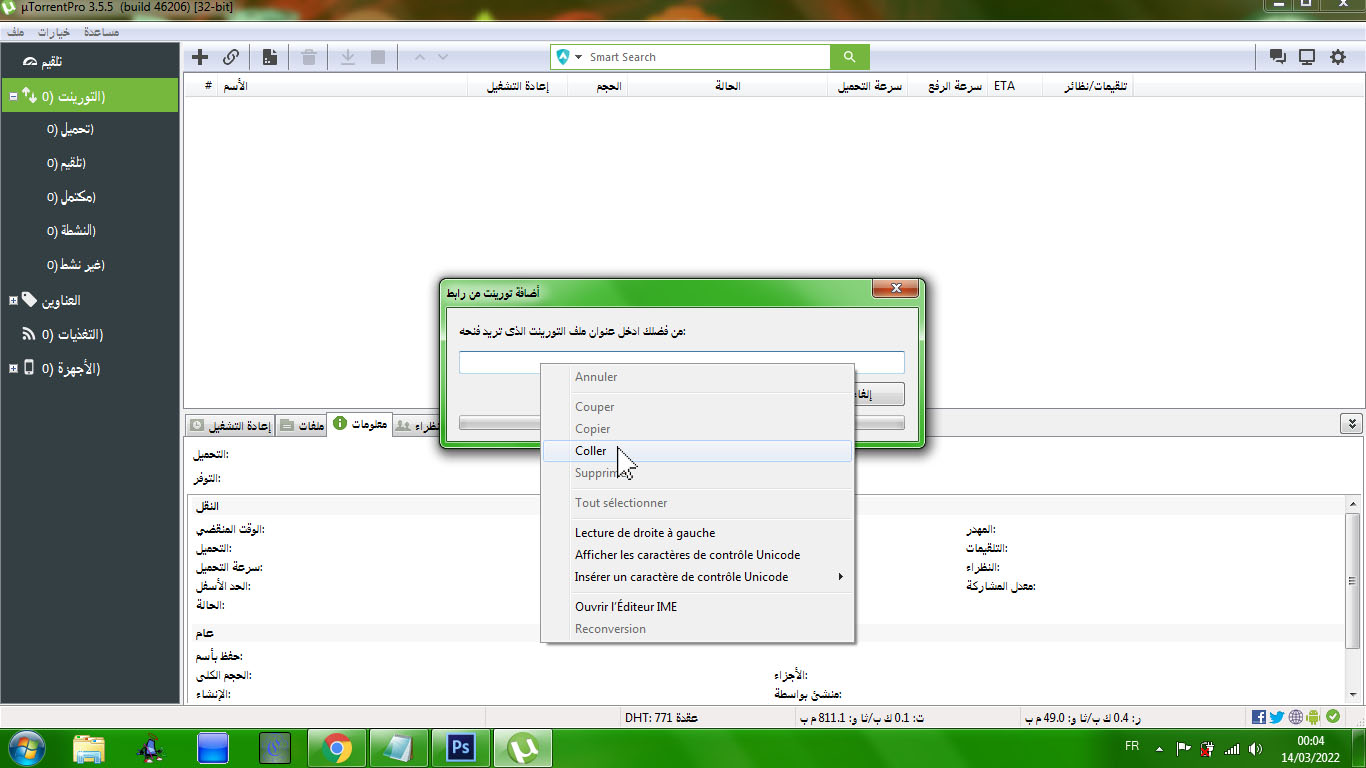Collapse the detail pane with double-chevron button
Image resolution: width=1366 pixels, height=768 pixels.
[x=1351, y=424]
